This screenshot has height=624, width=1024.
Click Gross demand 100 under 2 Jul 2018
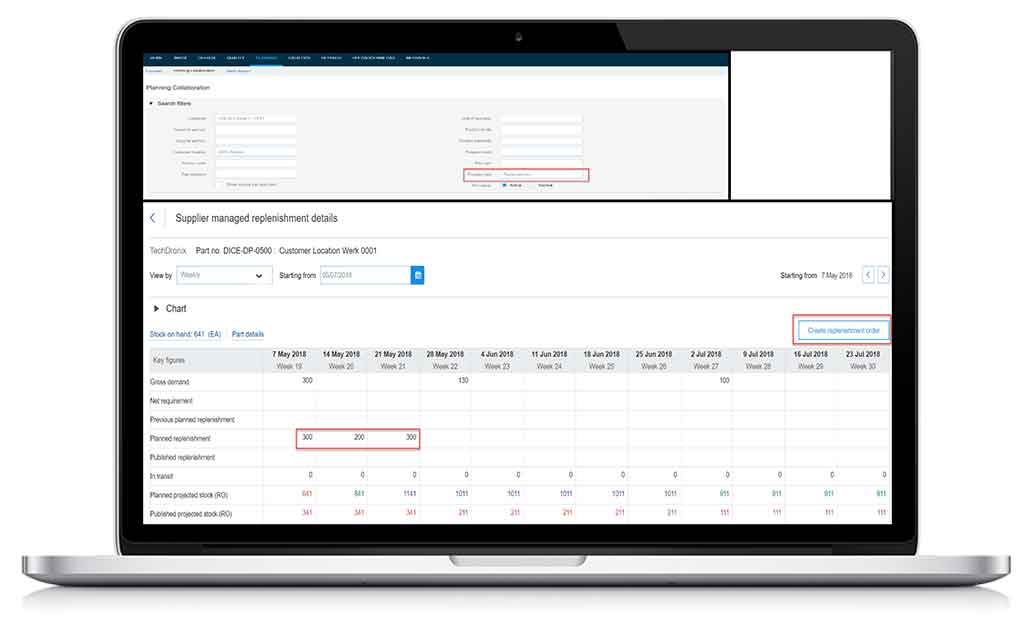coord(724,381)
